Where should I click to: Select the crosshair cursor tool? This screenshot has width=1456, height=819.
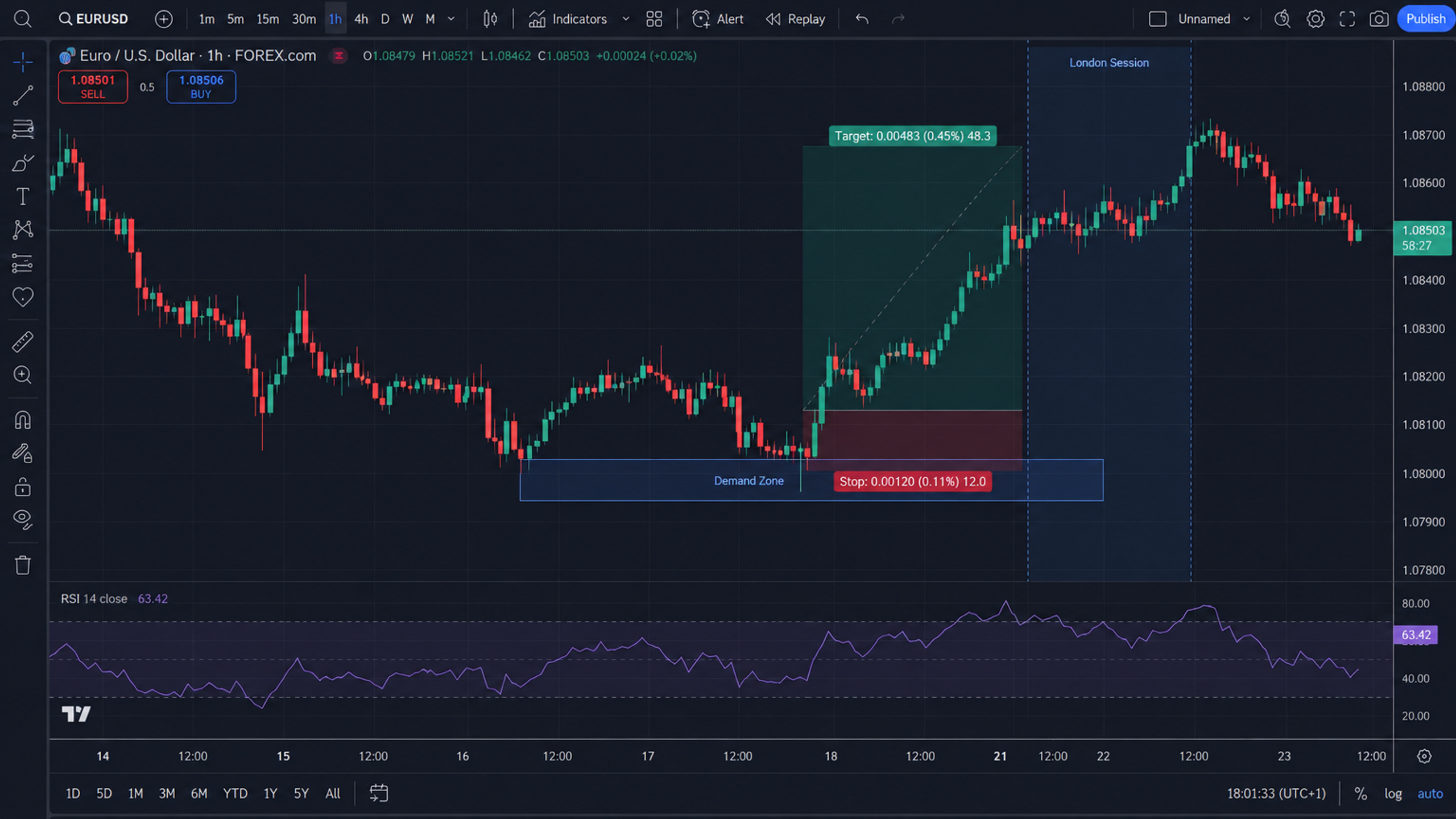pyautogui.click(x=23, y=61)
